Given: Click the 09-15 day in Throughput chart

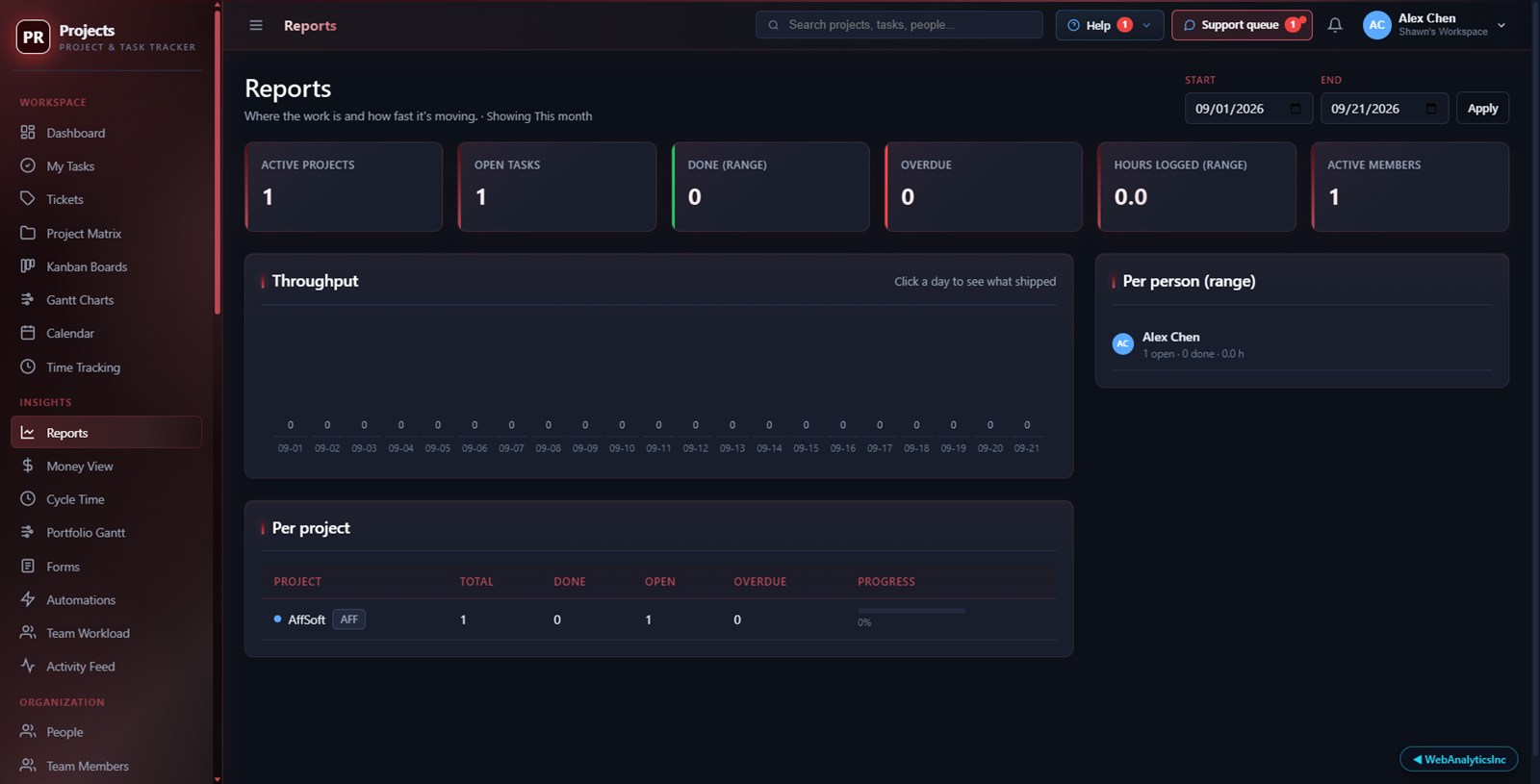Looking at the screenshot, I should click(x=806, y=436).
